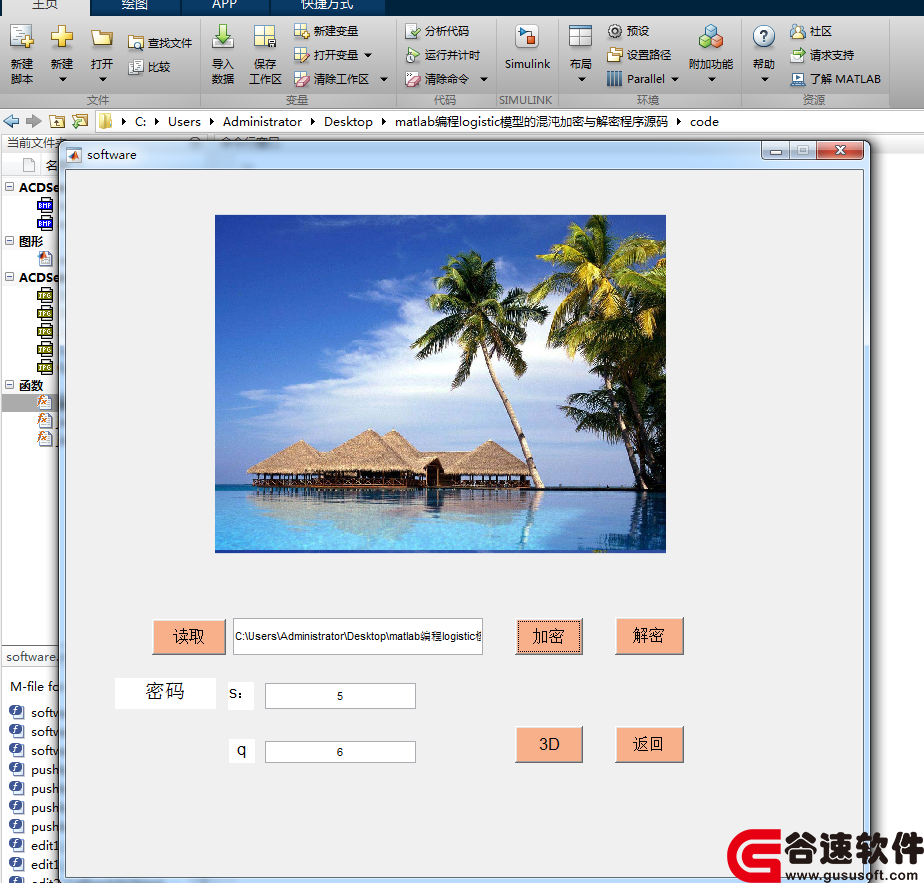Click Desktop in the address bar path
924x883 pixels.
[x=348, y=121]
